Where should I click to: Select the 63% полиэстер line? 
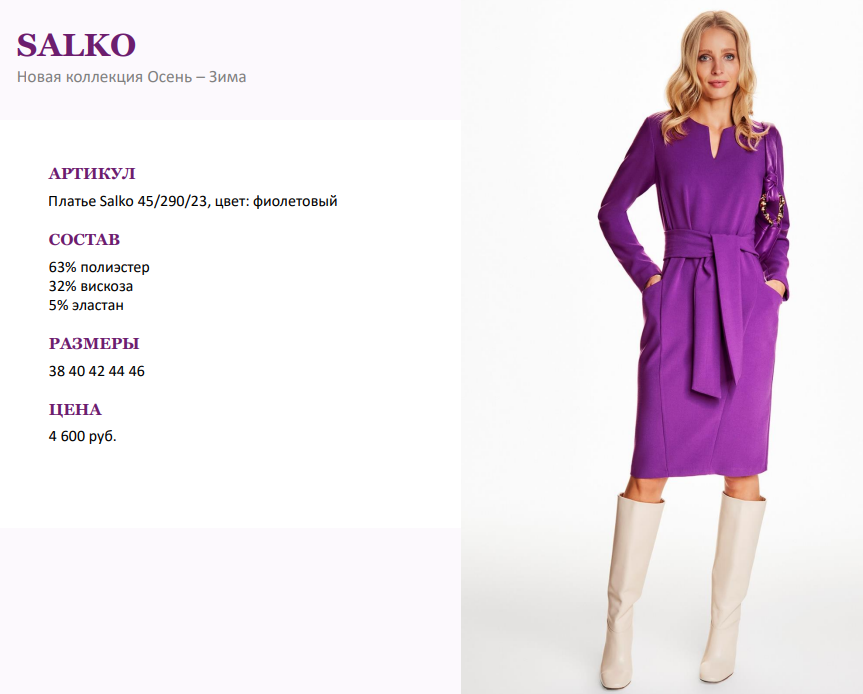coord(99,267)
